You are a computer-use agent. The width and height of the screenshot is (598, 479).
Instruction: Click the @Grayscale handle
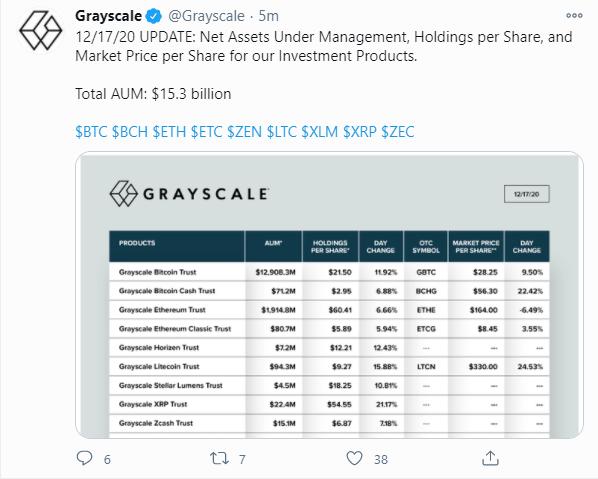[x=206, y=16]
